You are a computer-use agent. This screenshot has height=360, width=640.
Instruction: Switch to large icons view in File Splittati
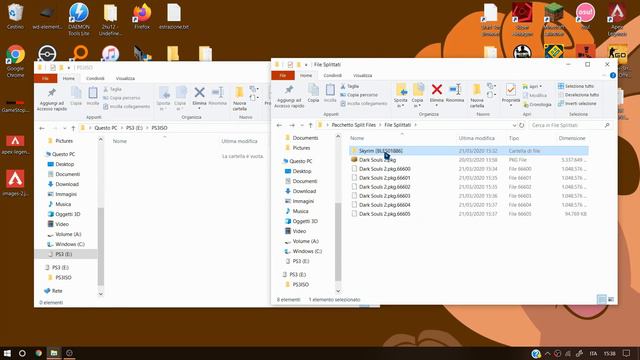[x=611, y=300]
